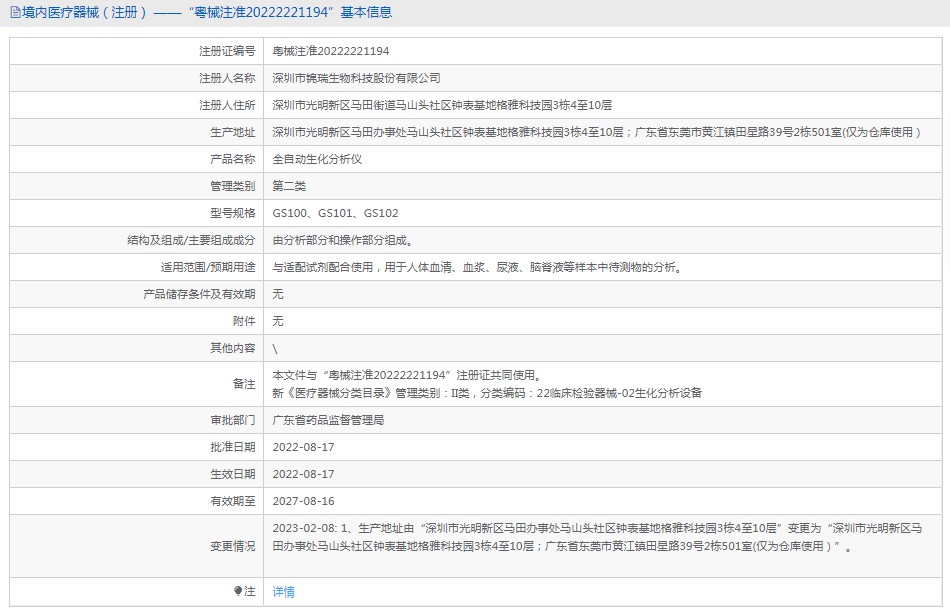This screenshot has width=950, height=612.
Task: Click the 生效日期 row label
Action: [x=232, y=474]
